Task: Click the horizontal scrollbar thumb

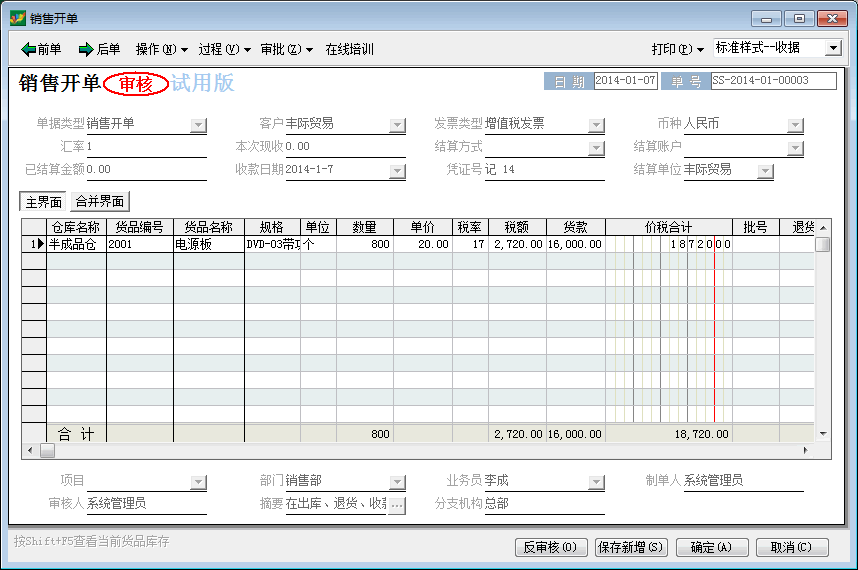Action: (x=48, y=451)
